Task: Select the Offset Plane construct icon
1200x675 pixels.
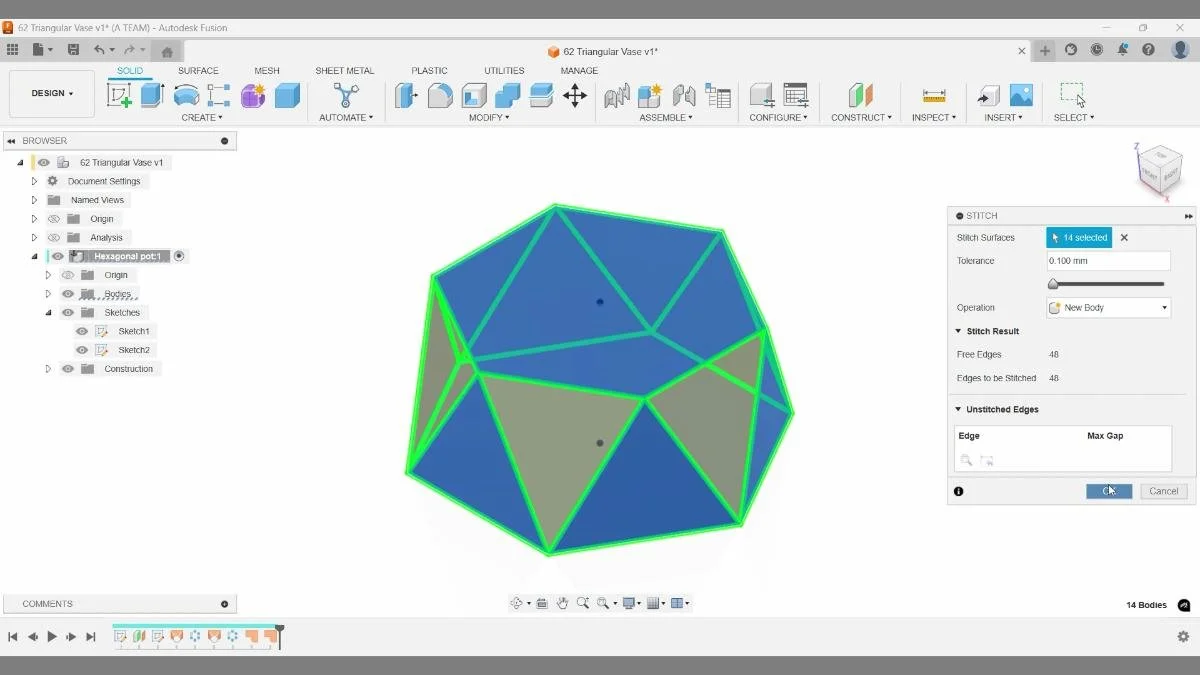Action: (x=860, y=95)
